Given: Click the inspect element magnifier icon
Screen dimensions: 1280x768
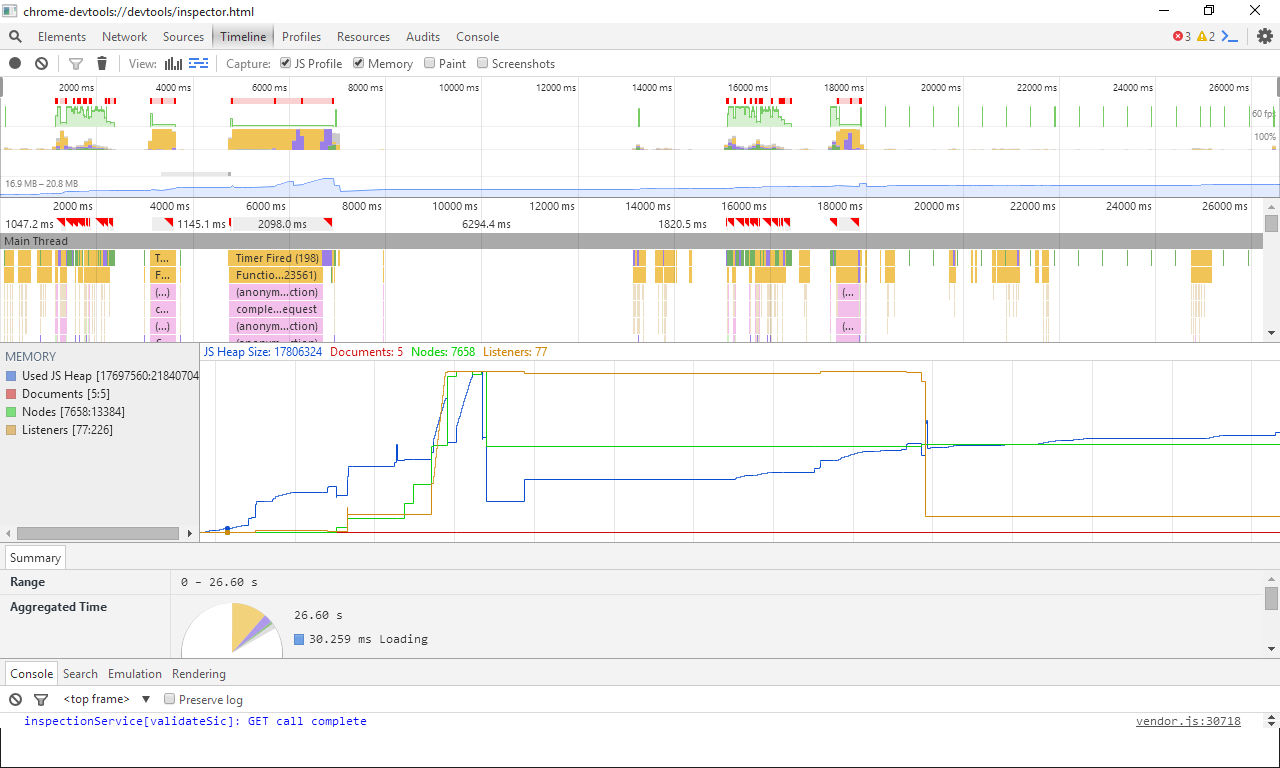Looking at the screenshot, I should pyautogui.click(x=15, y=37).
